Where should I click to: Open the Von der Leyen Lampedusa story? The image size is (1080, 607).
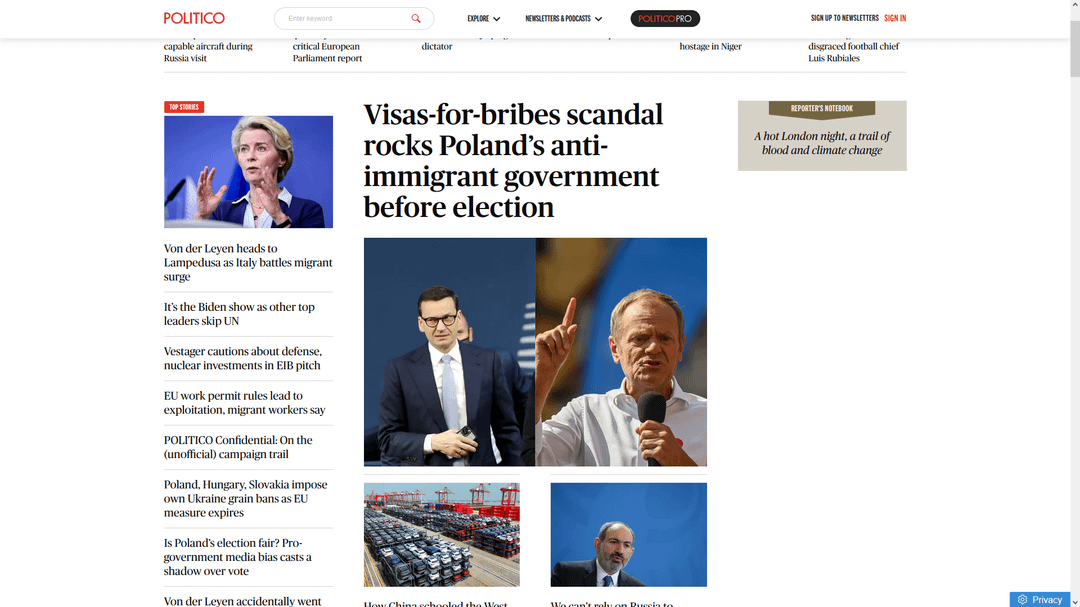click(x=248, y=262)
